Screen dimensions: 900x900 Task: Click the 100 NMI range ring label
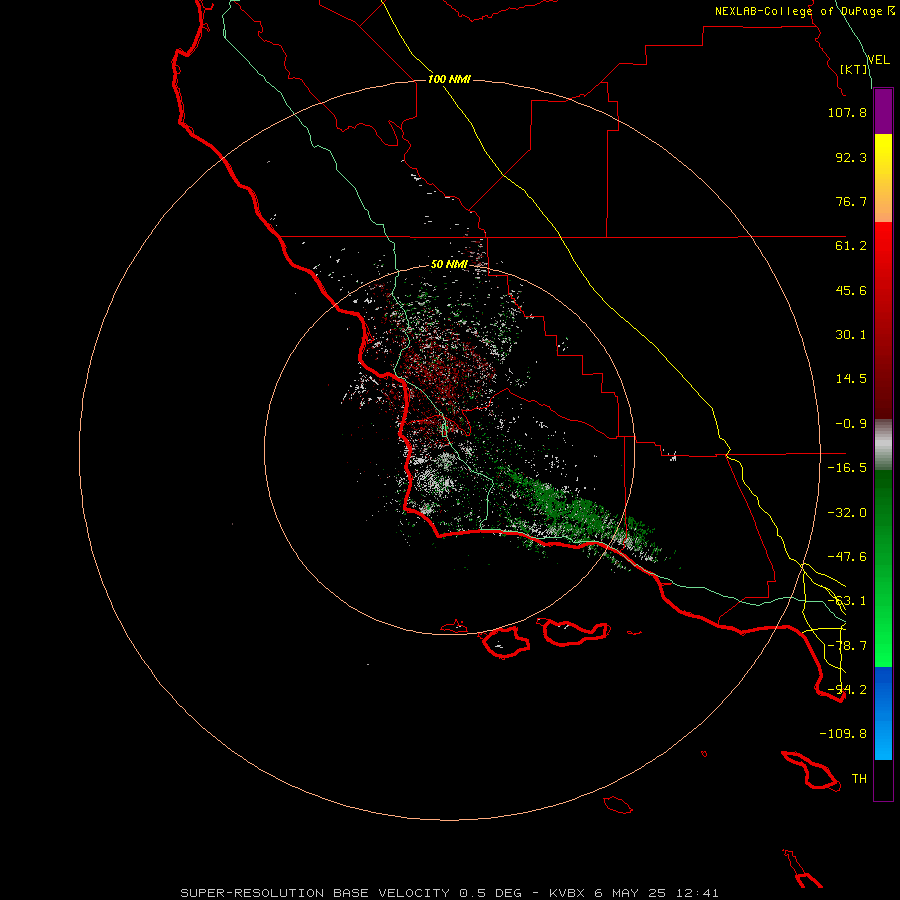(449, 79)
